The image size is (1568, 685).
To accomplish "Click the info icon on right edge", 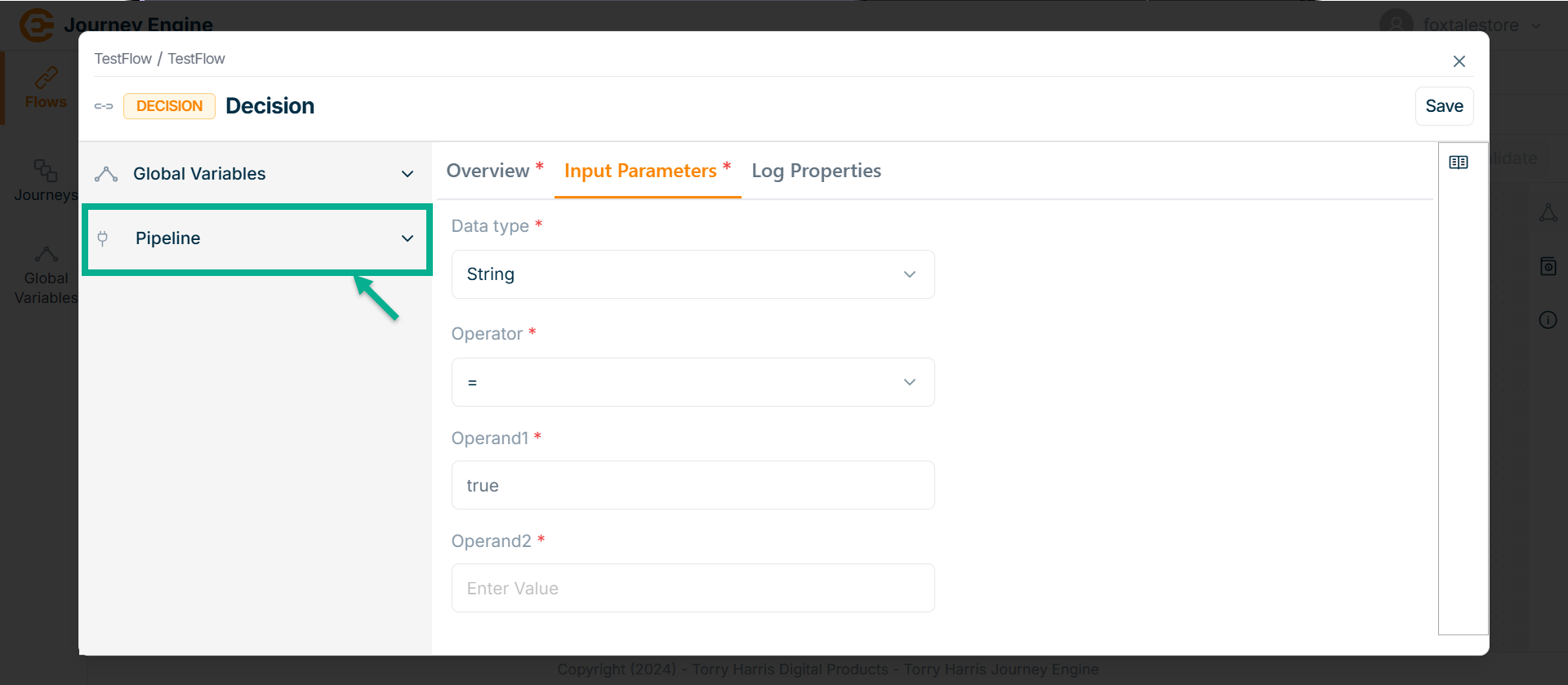I will [1548, 320].
